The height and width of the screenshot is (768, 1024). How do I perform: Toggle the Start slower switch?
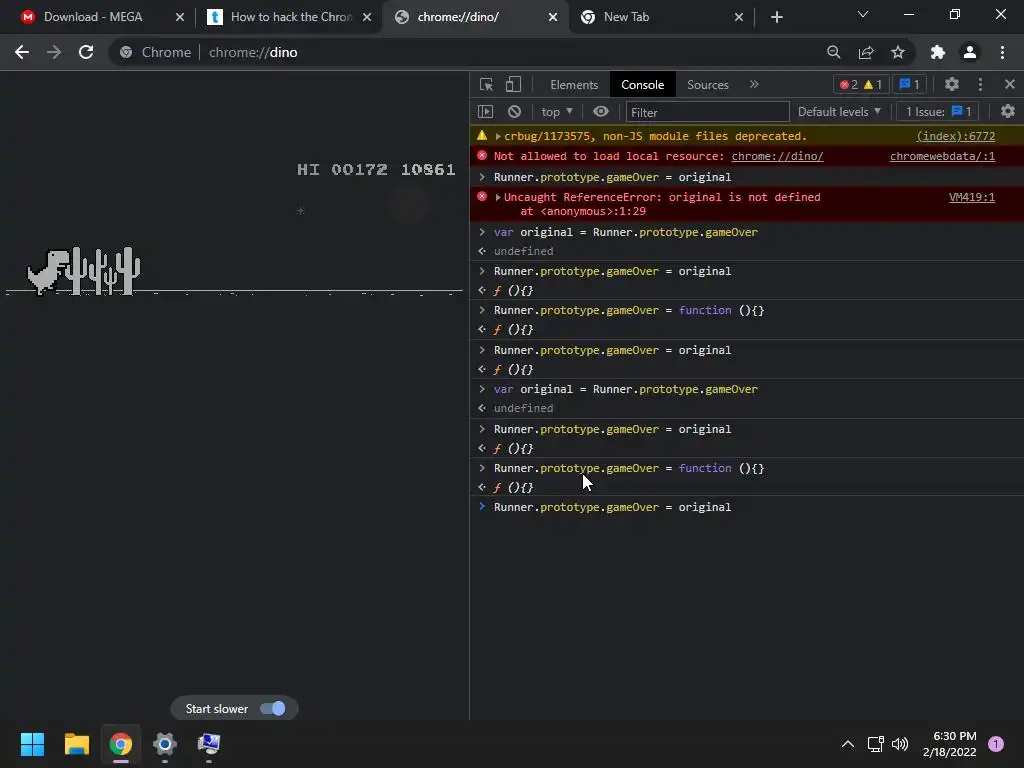[272, 709]
